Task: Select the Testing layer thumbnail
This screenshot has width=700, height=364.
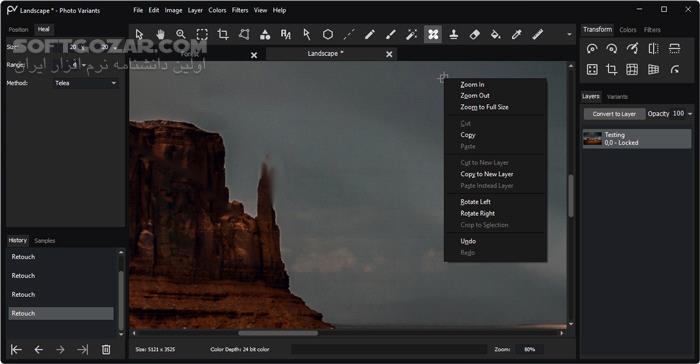Action: tap(592, 138)
